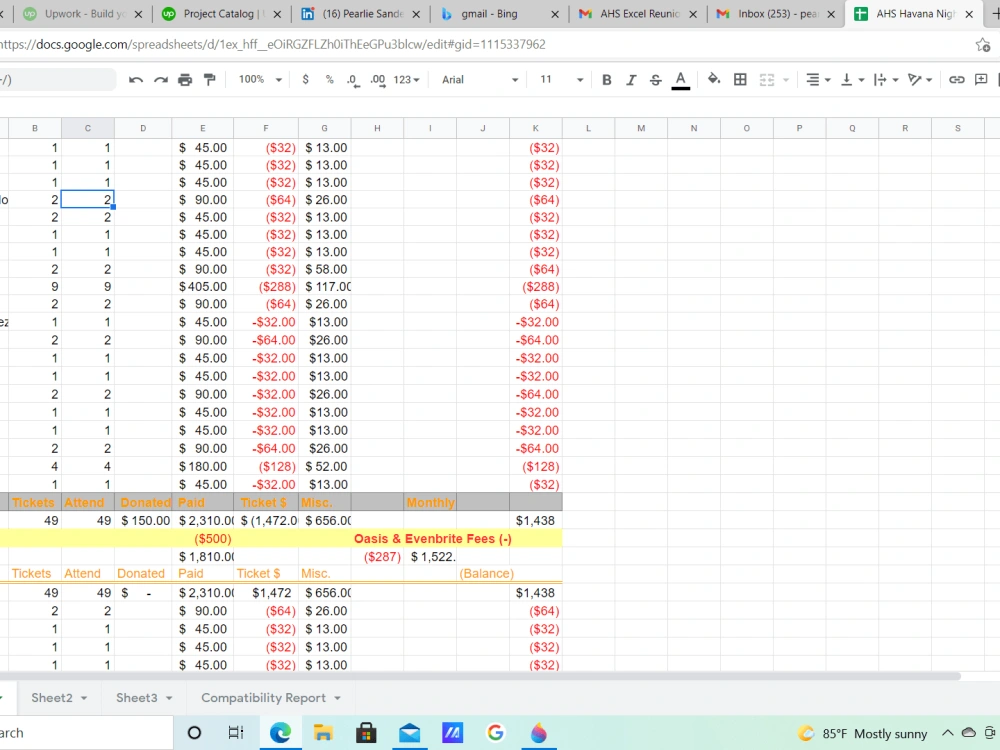Open Google Chrome G icon in taskbar
Screen dimensions: 1000x750
[x=496, y=733]
